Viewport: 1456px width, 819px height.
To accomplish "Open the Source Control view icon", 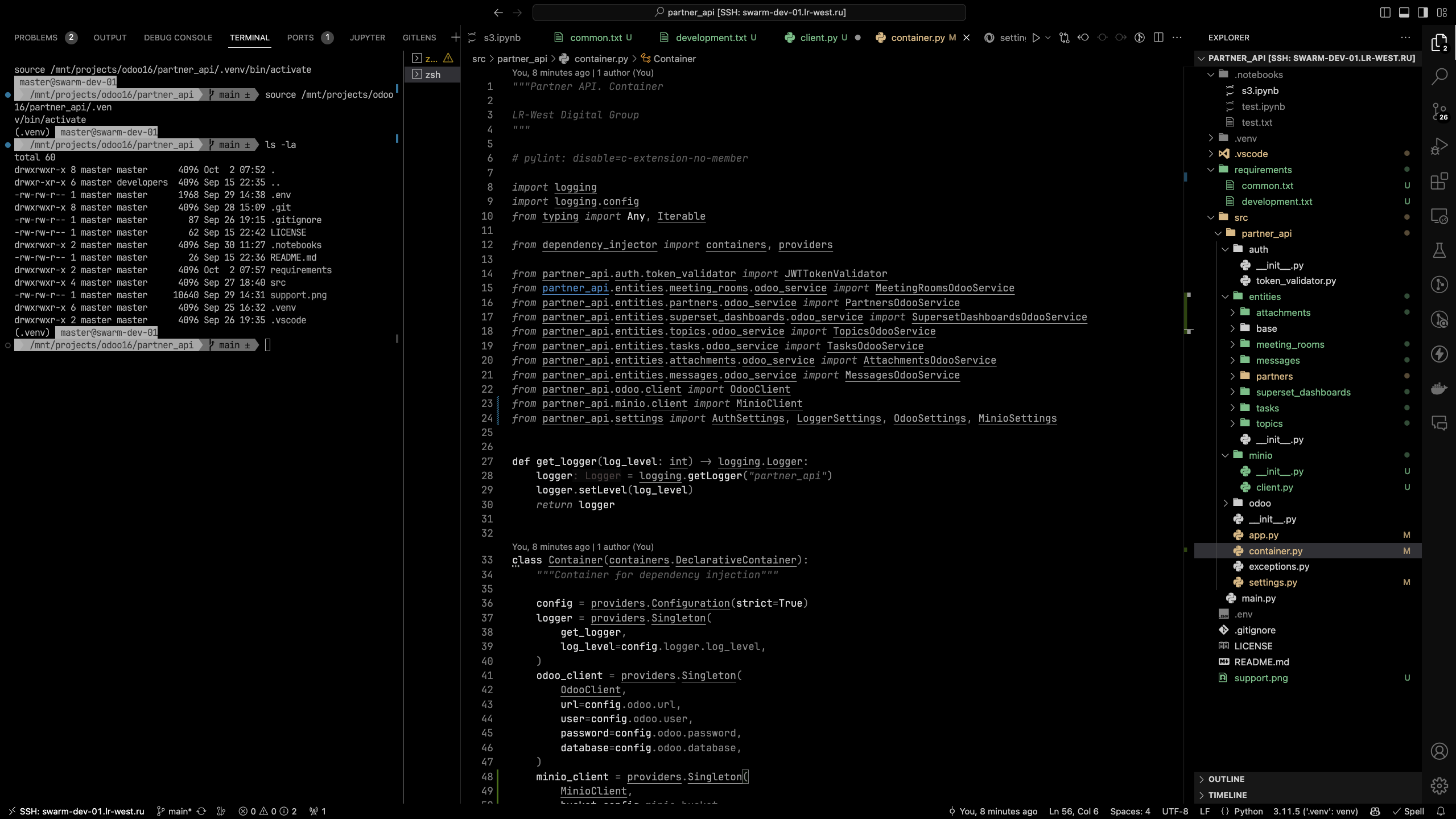I will click(1439, 111).
